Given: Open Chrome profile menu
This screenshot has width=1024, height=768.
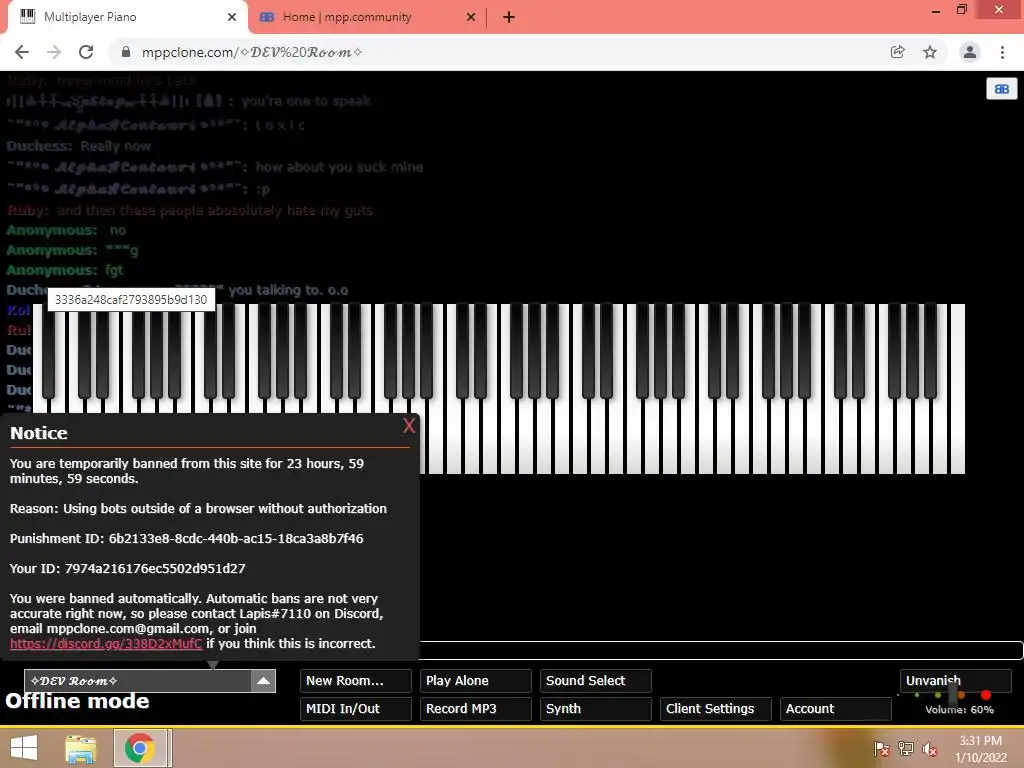Looking at the screenshot, I should click(x=970, y=52).
